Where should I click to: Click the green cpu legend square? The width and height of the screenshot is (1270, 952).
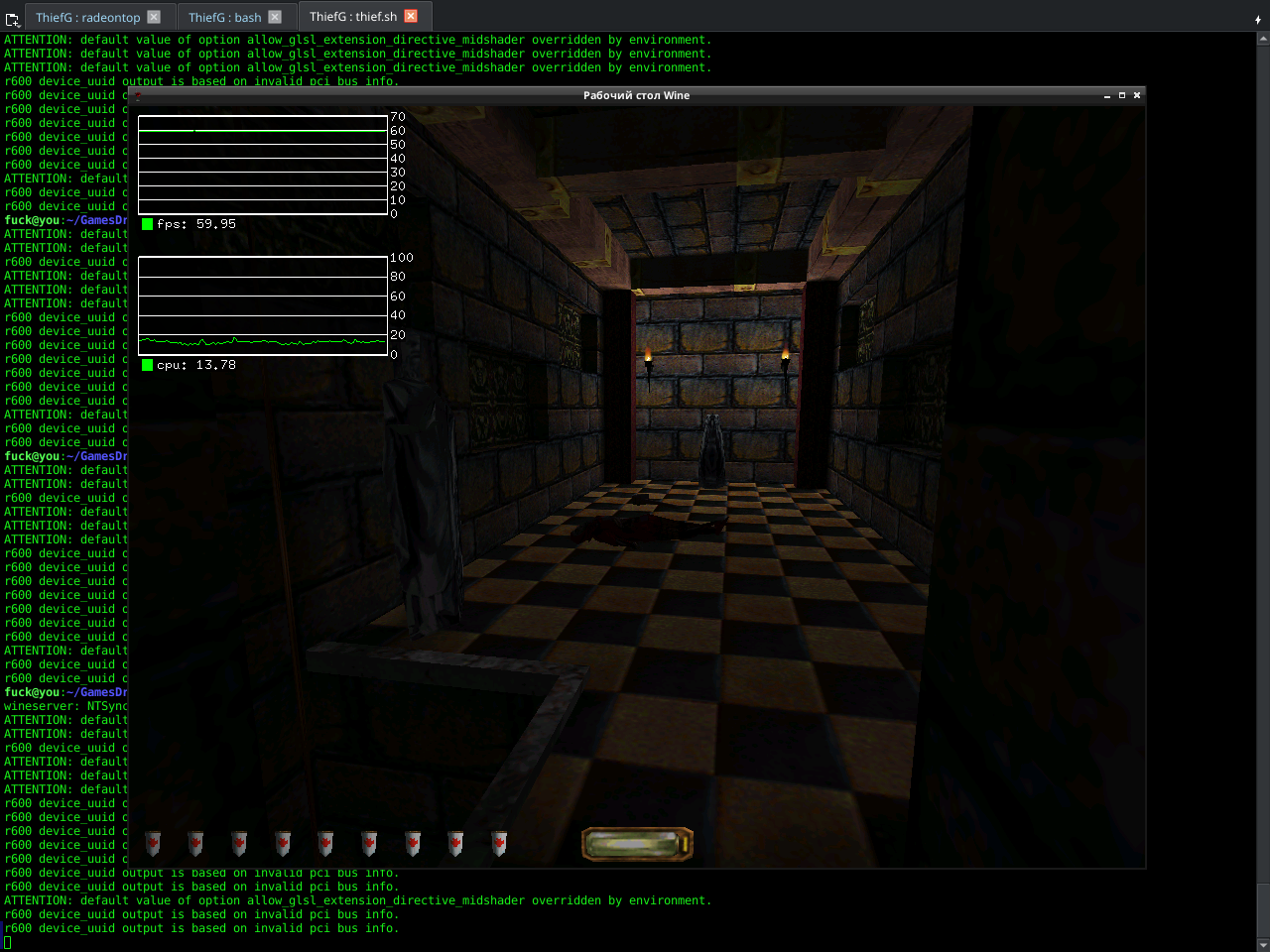coord(147,365)
